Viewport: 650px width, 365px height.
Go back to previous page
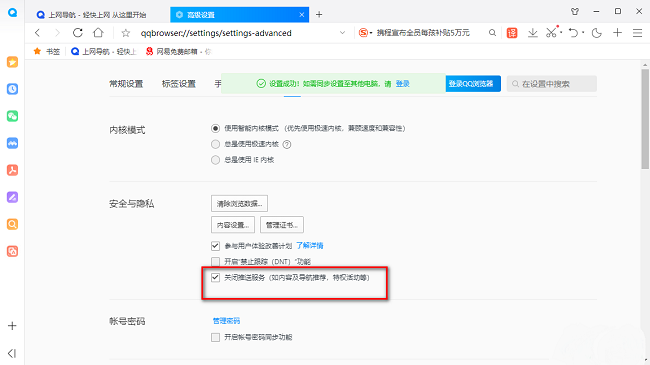(x=37, y=33)
